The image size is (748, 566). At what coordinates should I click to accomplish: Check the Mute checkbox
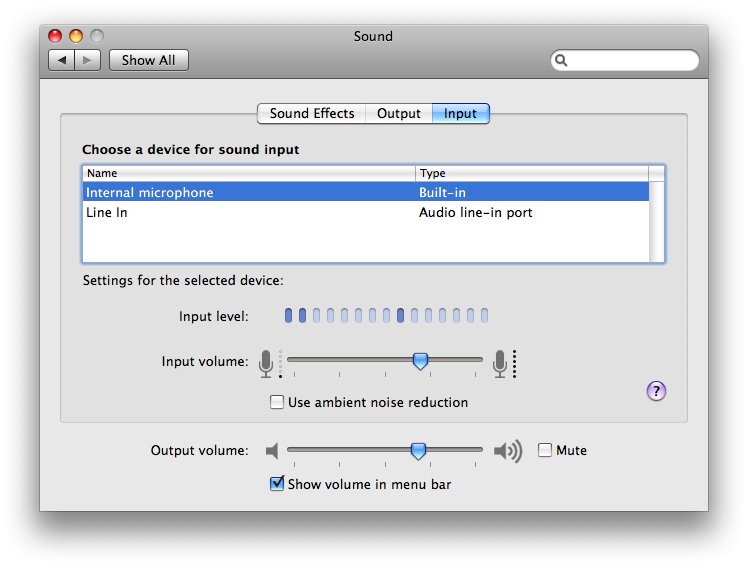[x=545, y=450]
